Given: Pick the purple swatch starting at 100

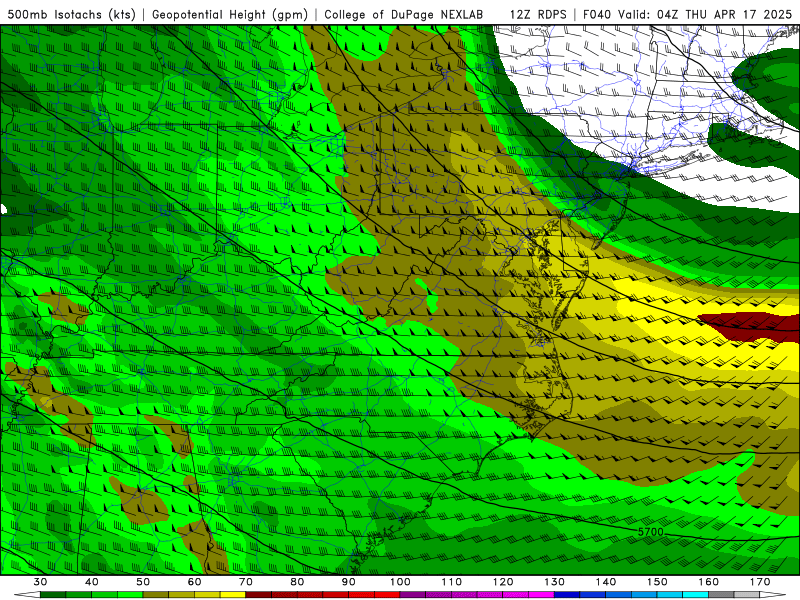Looking at the screenshot, I should pyautogui.click(x=413, y=595).
